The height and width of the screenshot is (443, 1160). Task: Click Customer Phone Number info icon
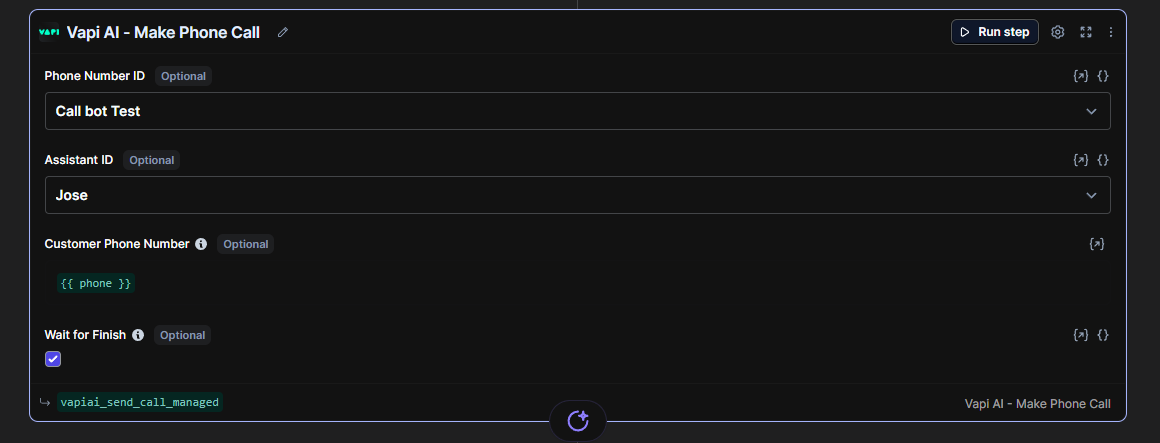(x=201, y=244)
